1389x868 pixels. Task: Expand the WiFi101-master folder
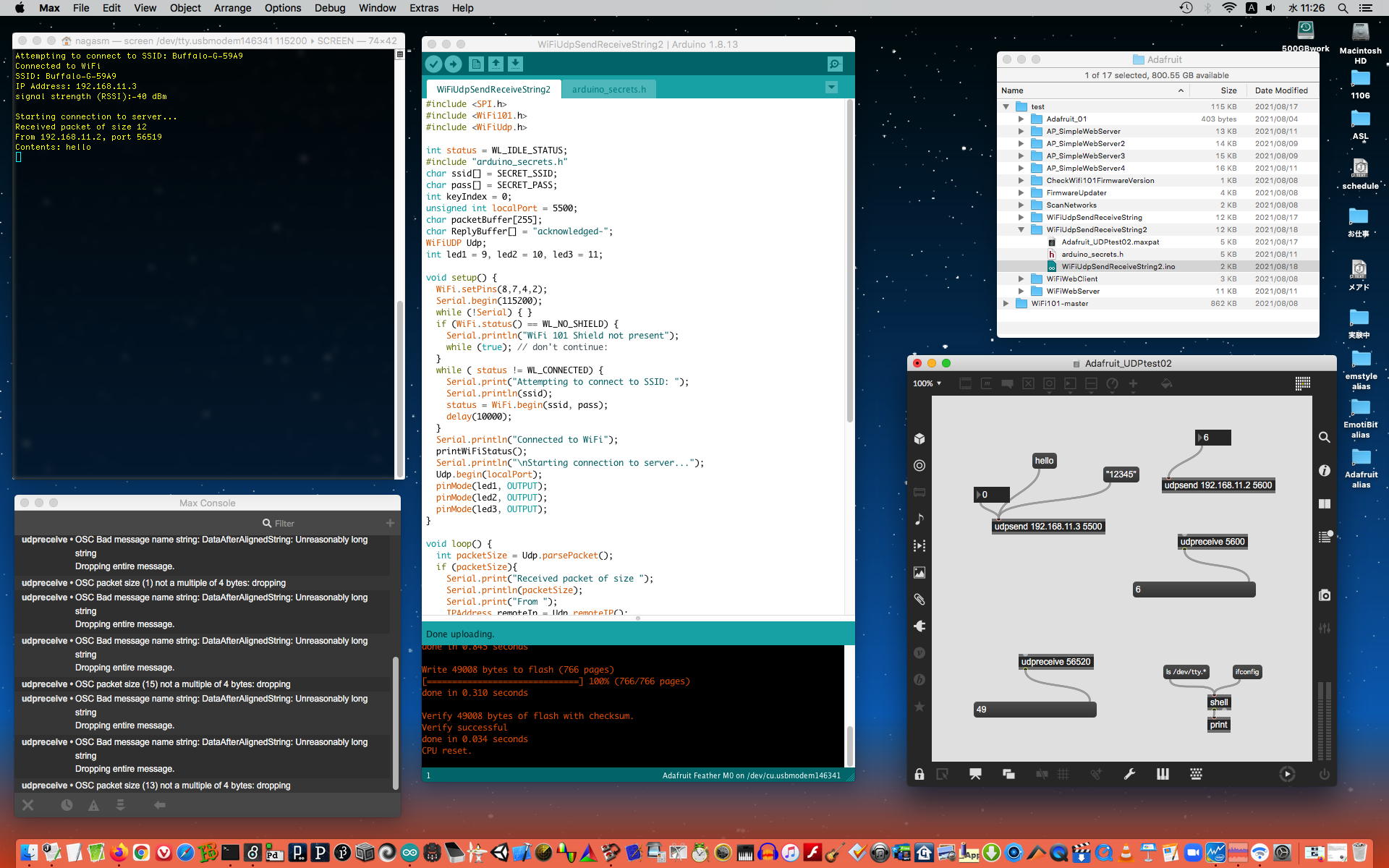[x=1006, y=304]
